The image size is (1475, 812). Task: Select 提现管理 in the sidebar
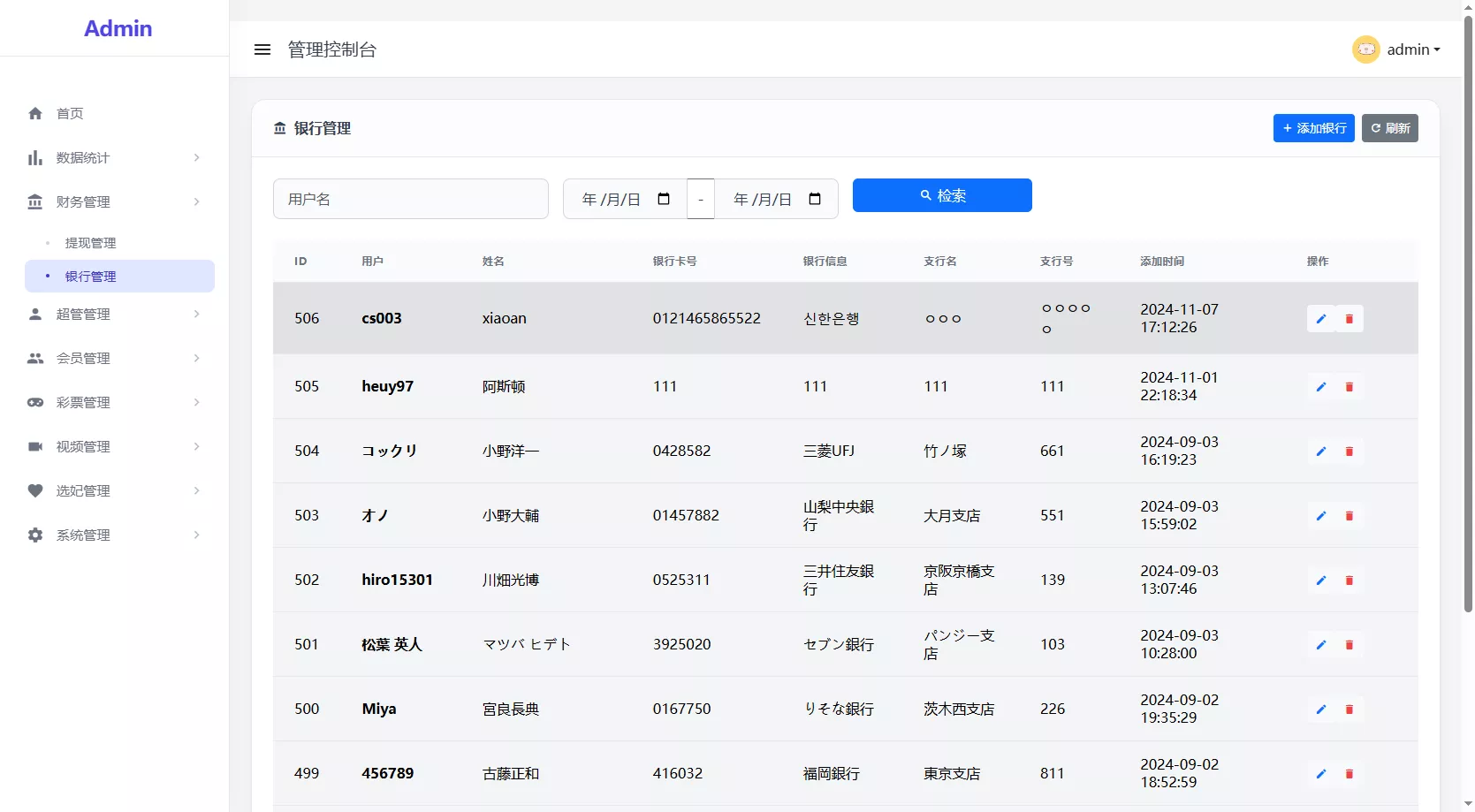(x=91, y=242)
